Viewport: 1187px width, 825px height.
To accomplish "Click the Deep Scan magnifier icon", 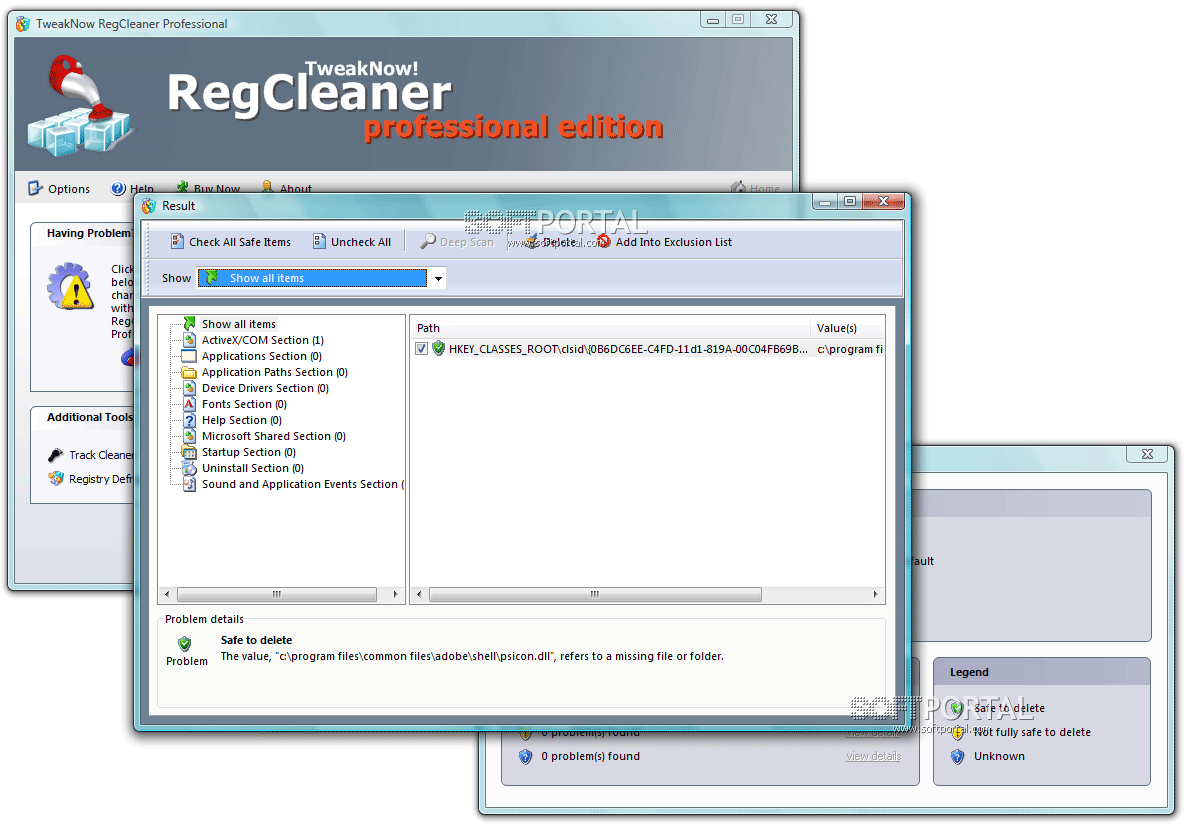I will [x=428, y=241].
